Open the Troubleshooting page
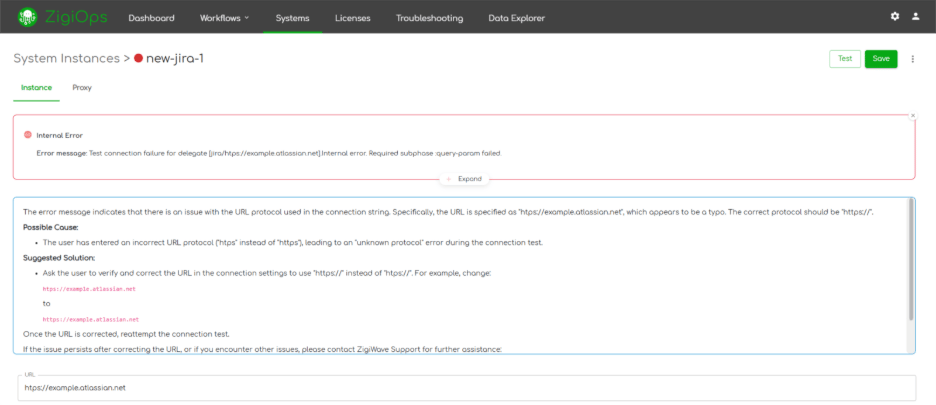The image size is (936, 405). (x=429, y=18)
